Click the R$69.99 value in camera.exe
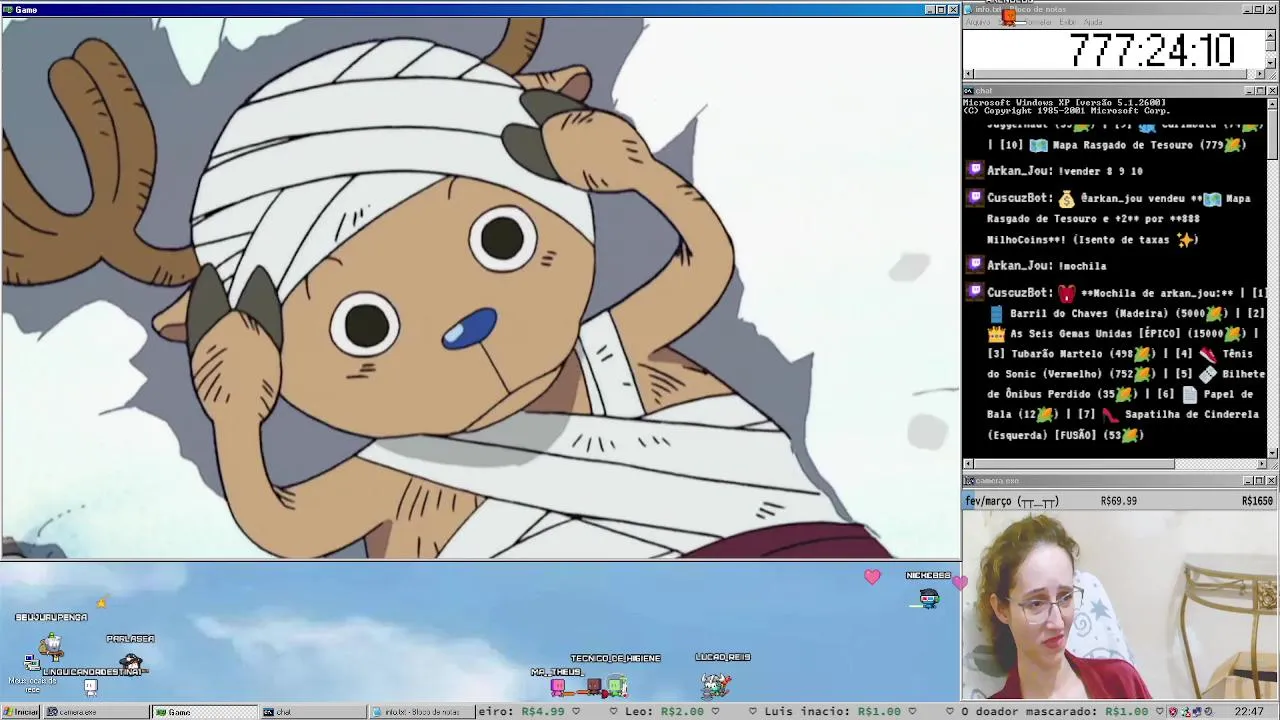This screenshot has height=720, width=1280. tap(1118, 501)
